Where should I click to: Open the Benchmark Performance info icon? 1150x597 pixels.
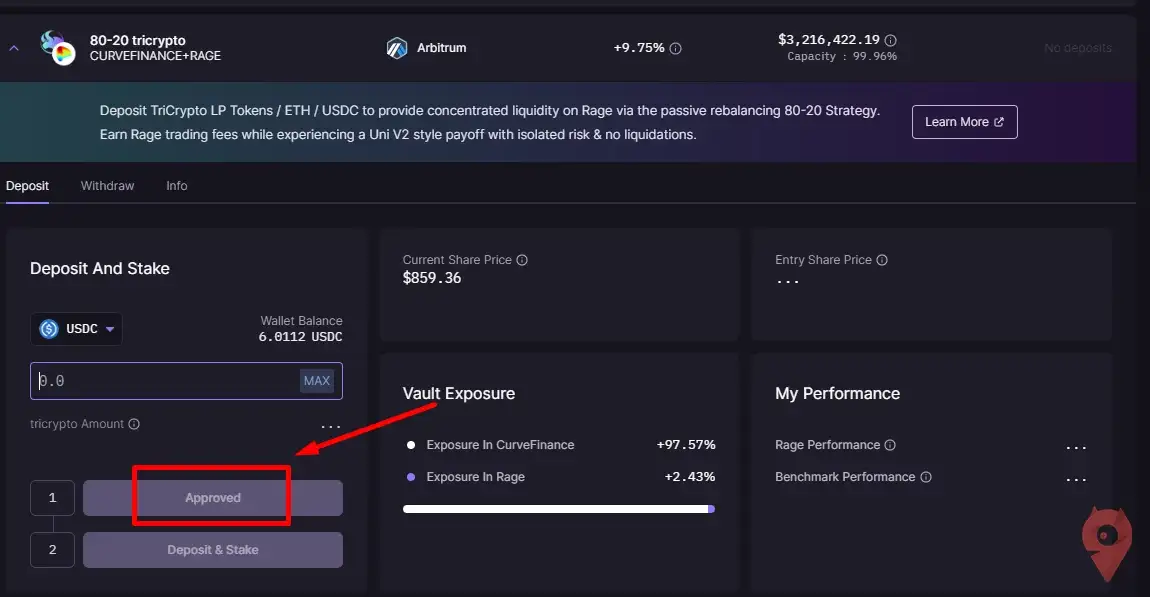click(926, 477)
